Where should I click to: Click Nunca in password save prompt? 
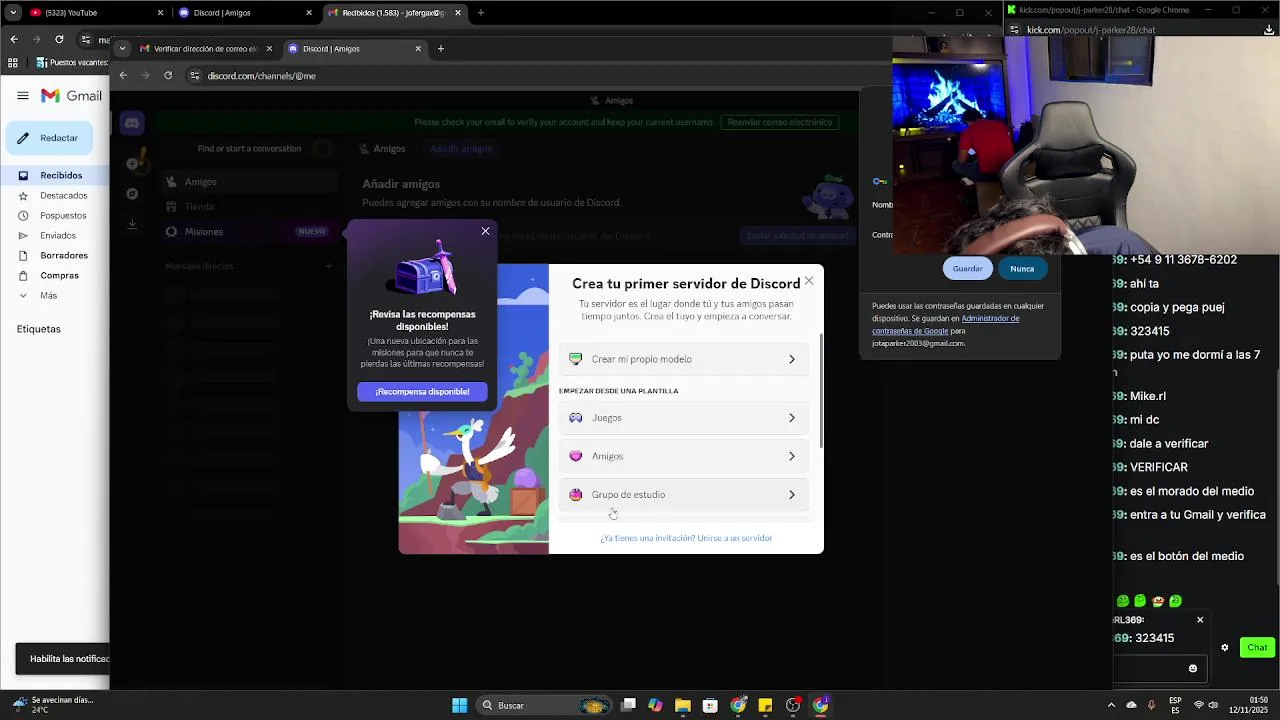[1022, 269]
